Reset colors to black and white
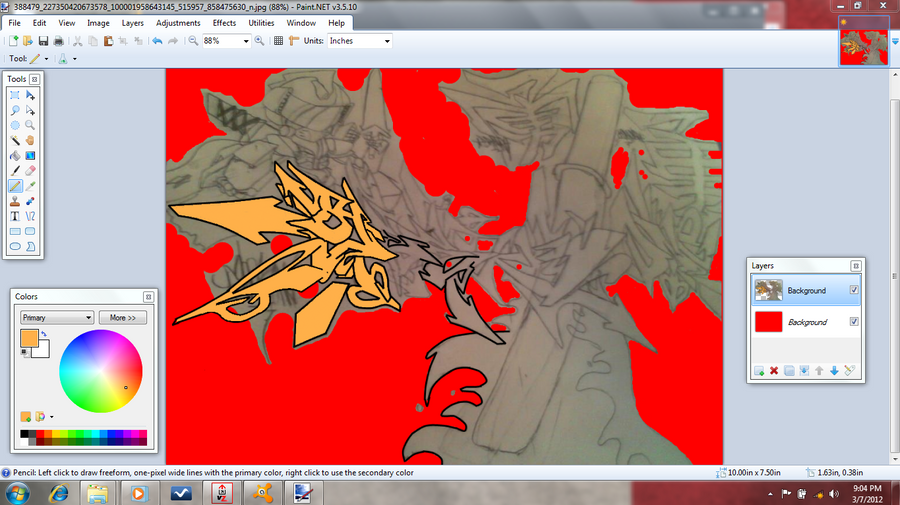This screenshot has width=900, height=505. click(25, 353)
